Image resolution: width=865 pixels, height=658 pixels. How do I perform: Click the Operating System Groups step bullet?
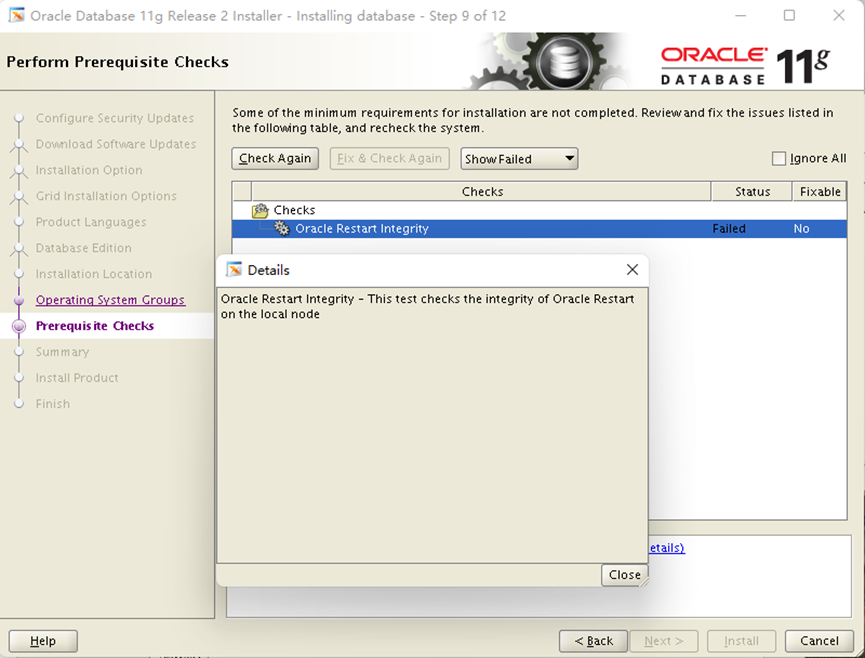[19, 300]
